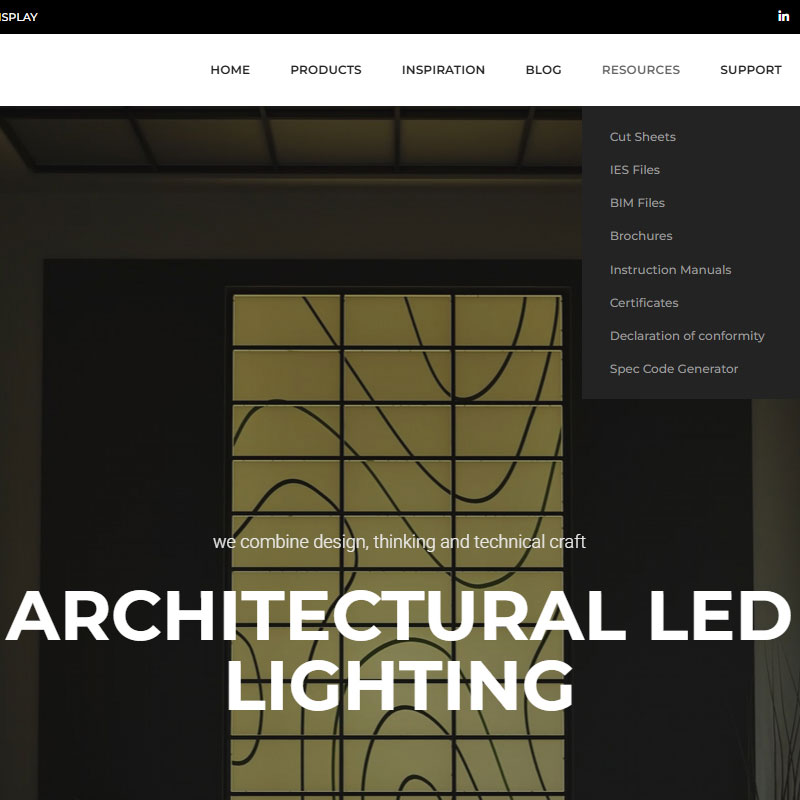Click the Certificates menu item
This screenshot has height=800, width=800.
[x=644, y=303]
